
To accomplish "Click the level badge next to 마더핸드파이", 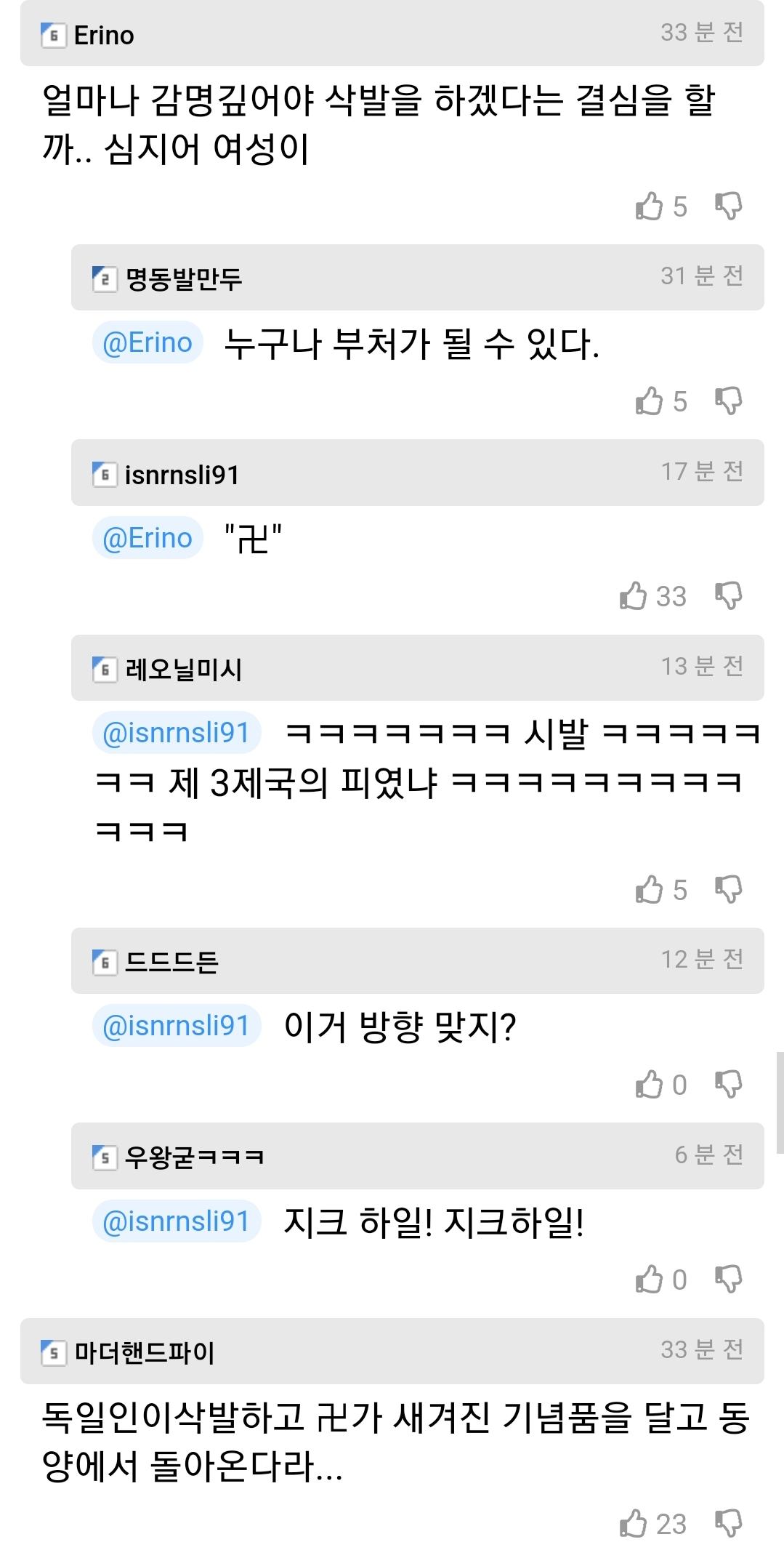I will point(53,1353).
